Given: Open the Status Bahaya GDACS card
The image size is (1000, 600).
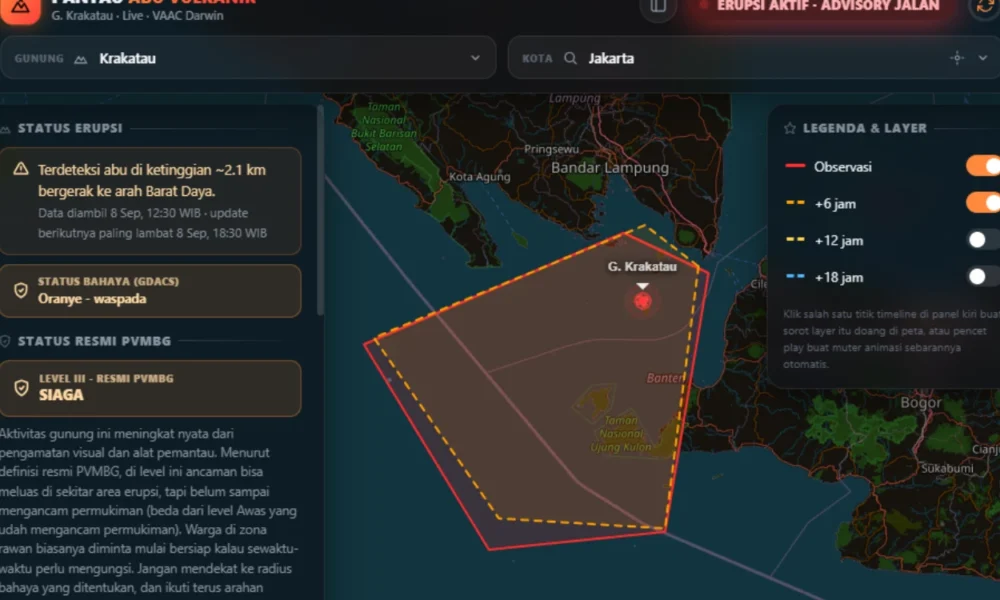Looking at the screenshot, I should pos(151,291).
